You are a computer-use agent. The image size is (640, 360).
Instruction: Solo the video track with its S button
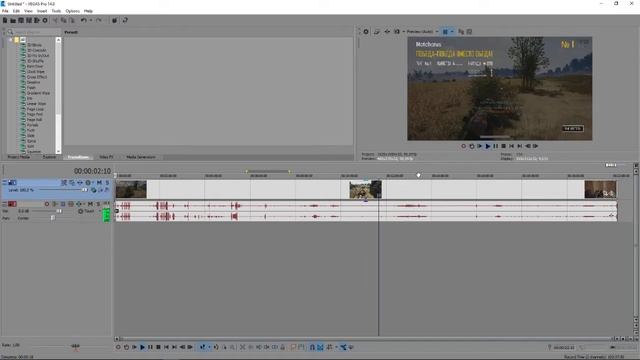(107, 183)
